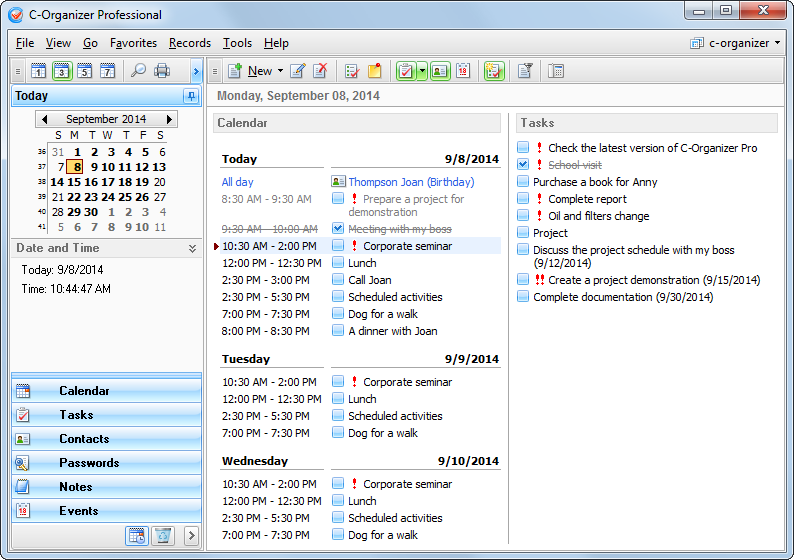Open the tasks view icon dropdown arrow

pyautogui.click(x=422, y=71)
